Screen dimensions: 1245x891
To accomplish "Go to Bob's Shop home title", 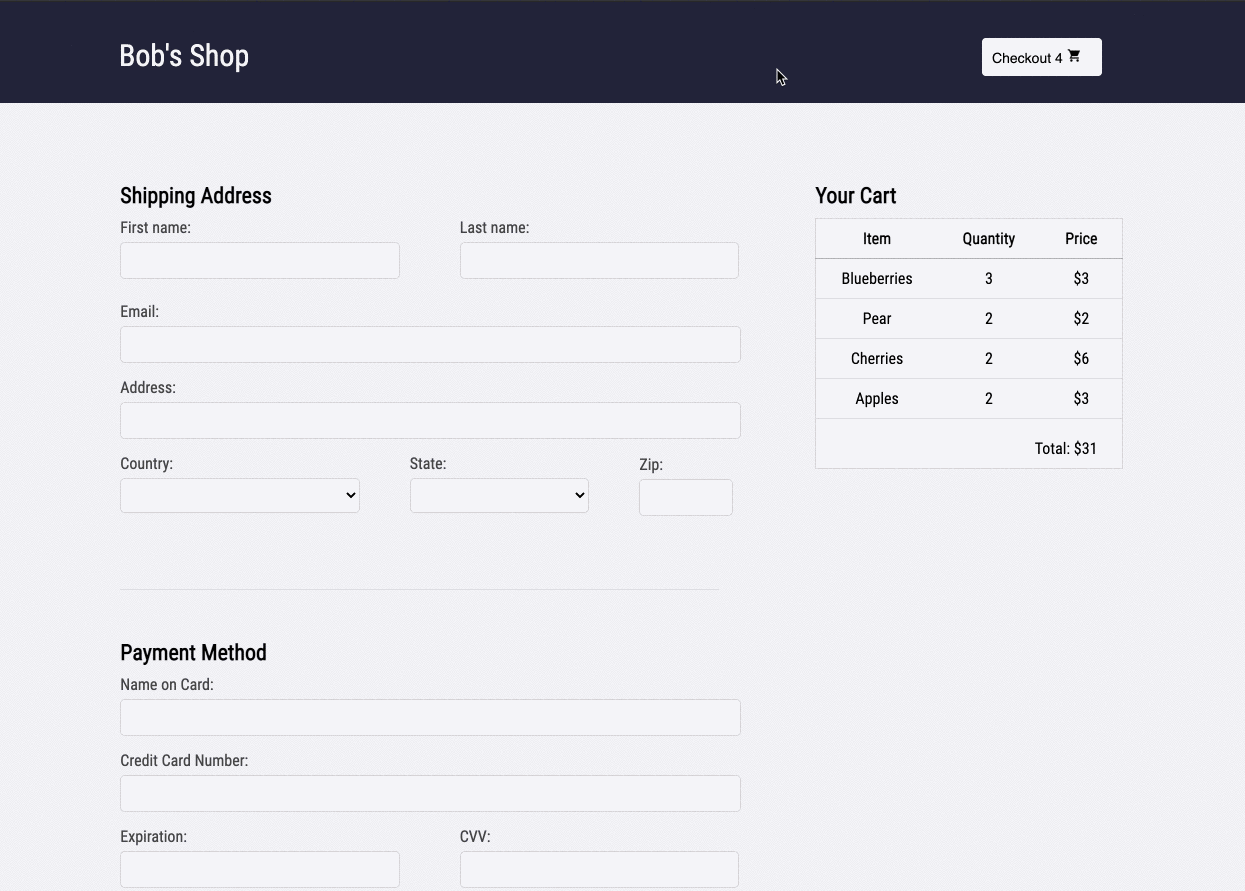I will pyautogui.click(x=184, y=56).
